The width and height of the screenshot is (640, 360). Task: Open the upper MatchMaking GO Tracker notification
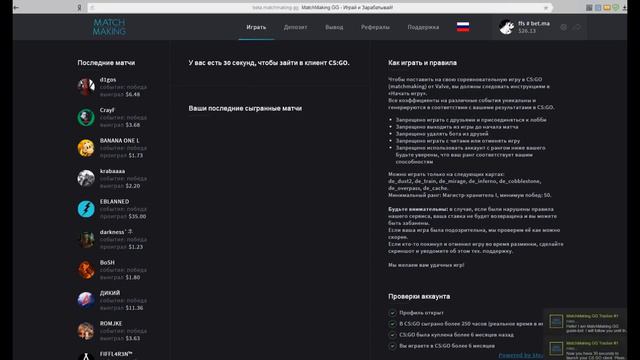[585, 322]
